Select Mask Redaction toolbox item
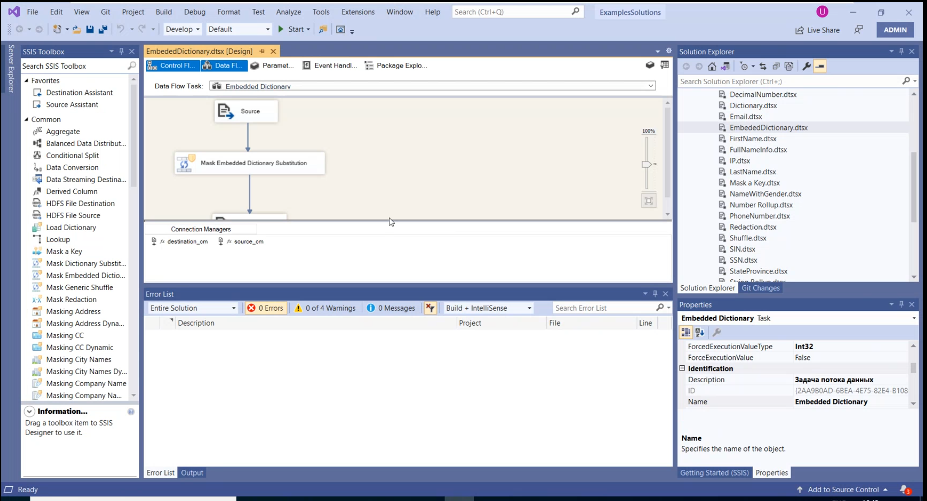The image size is (927, 501). pos(71,299)
